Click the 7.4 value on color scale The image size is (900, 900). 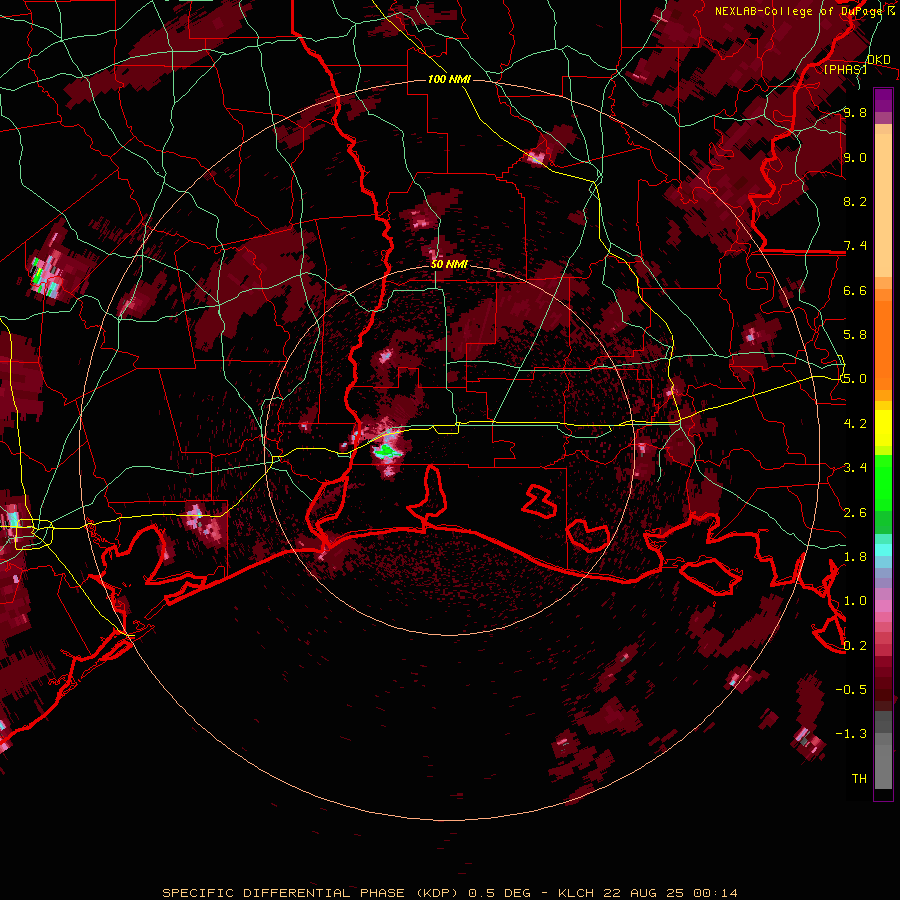pos(855,246)
